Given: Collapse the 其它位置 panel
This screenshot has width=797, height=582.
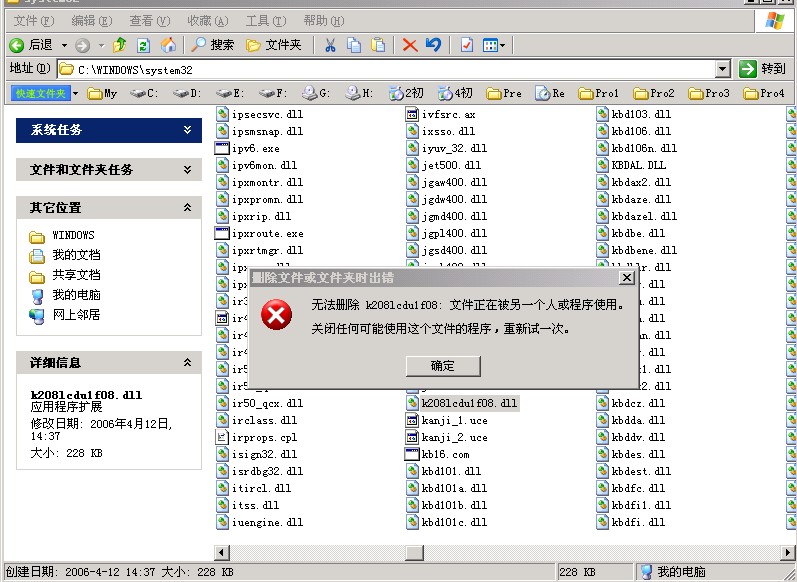Looking at the screenshot, I should [109, 208].
